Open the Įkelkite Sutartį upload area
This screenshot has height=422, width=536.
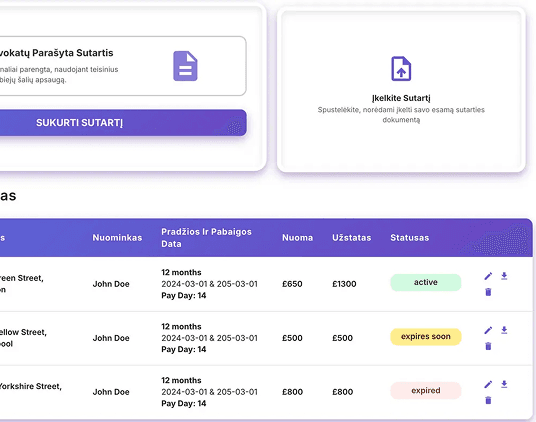(401, 90)
